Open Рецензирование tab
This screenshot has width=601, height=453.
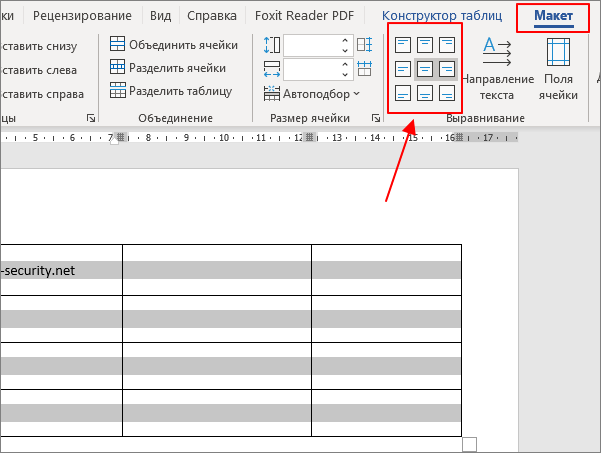82,16
